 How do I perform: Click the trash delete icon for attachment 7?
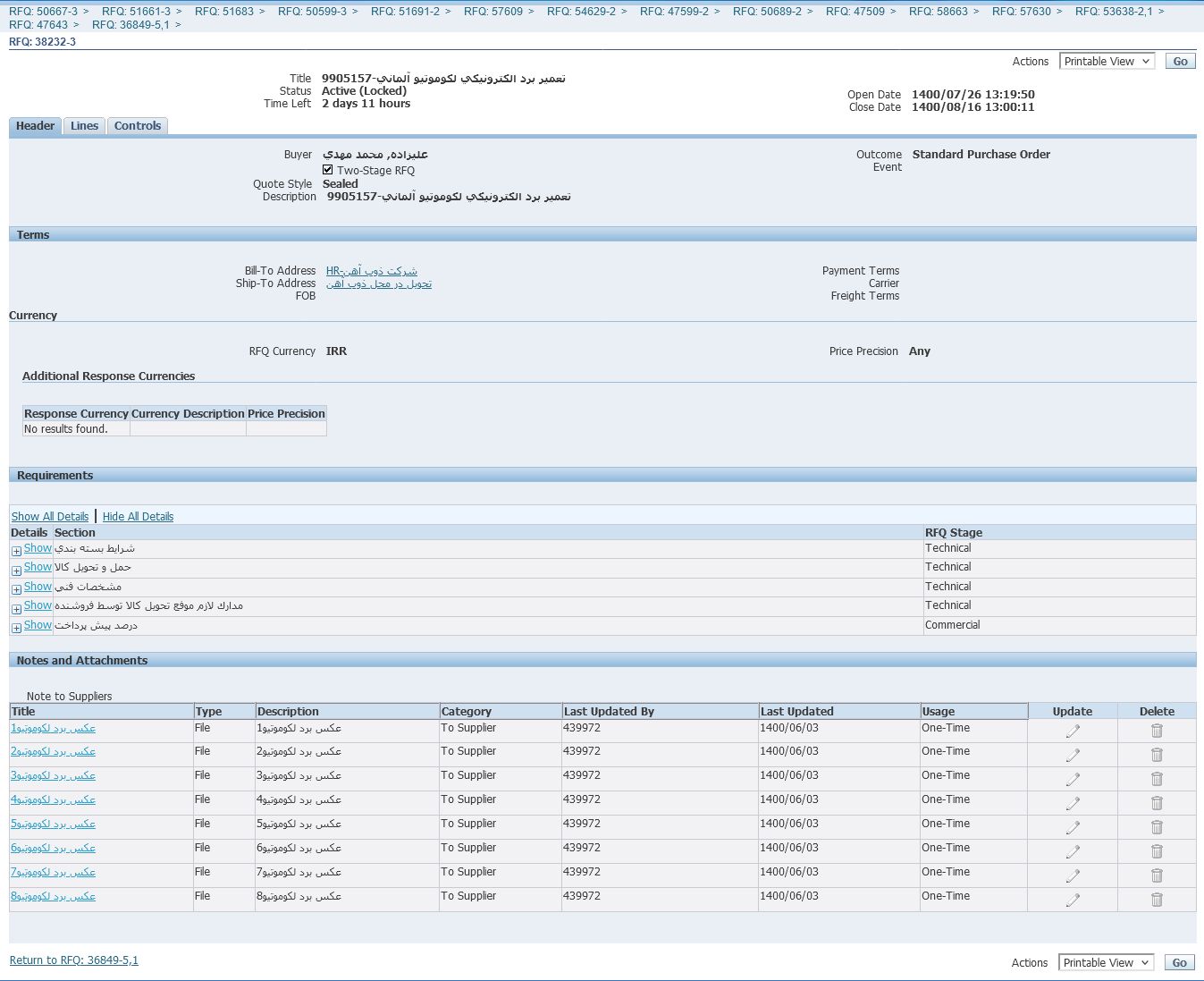1157,875
